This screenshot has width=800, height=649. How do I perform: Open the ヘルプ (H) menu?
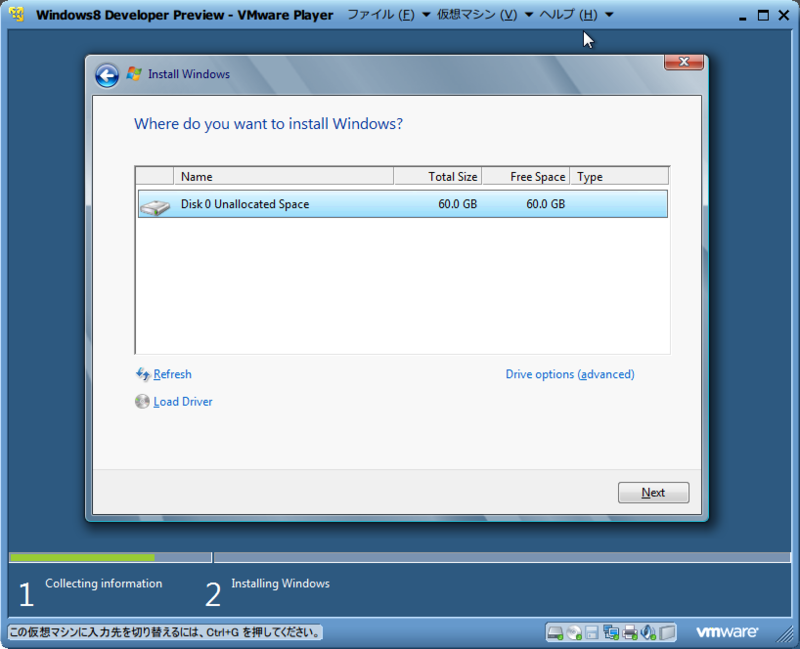pos(568,15)
